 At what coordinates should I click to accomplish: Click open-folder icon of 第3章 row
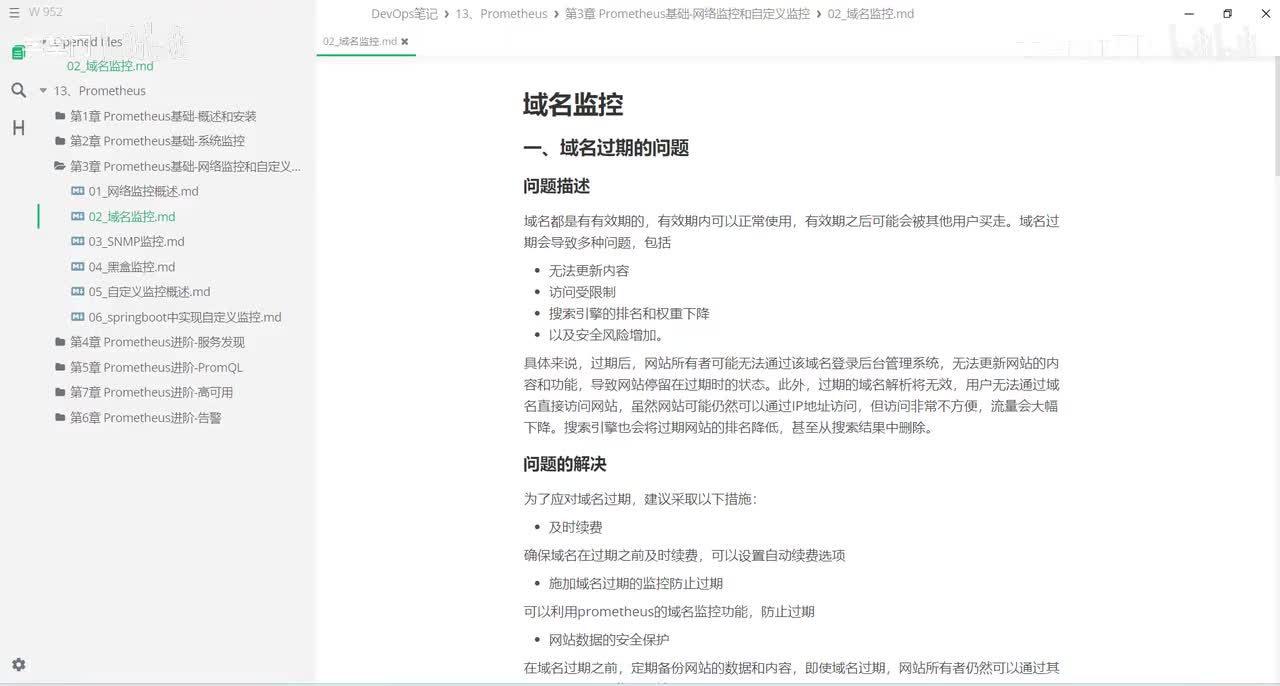coord(60,166)
